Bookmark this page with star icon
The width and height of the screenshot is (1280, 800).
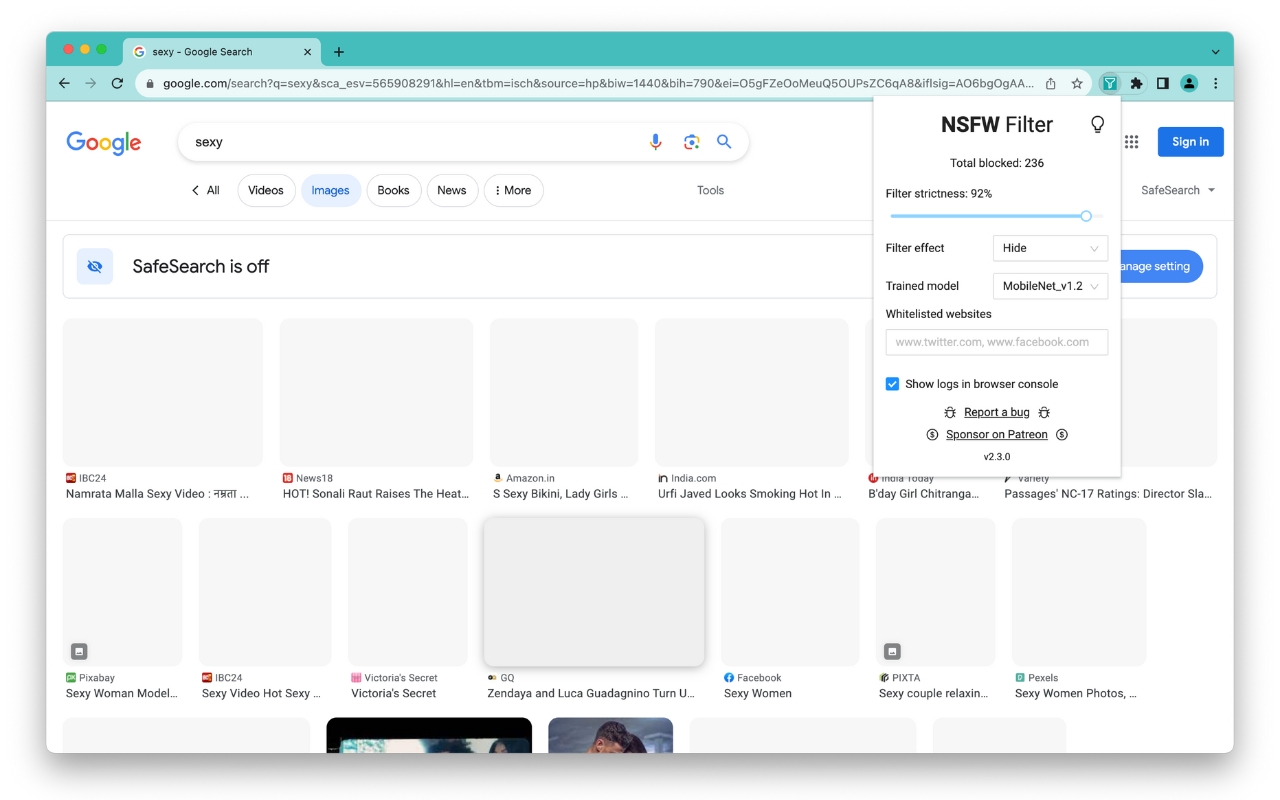tap(1077, 84)
